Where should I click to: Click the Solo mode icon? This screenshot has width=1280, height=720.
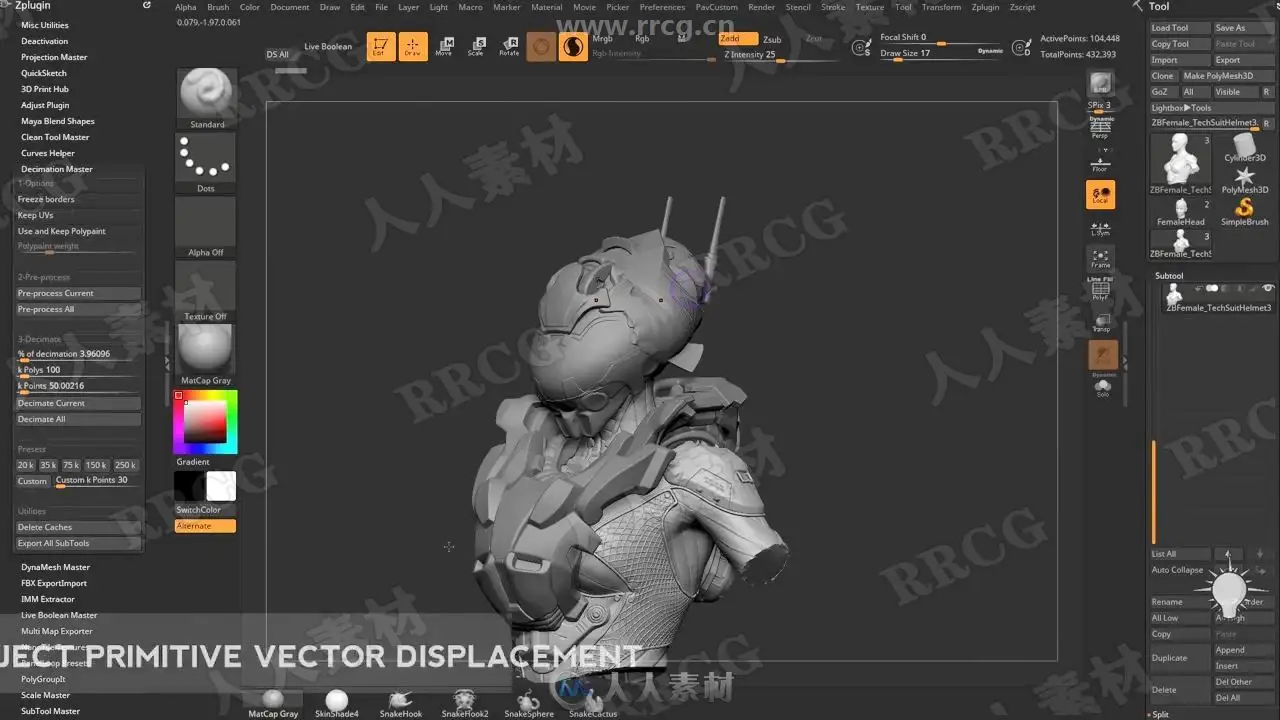1103,387
